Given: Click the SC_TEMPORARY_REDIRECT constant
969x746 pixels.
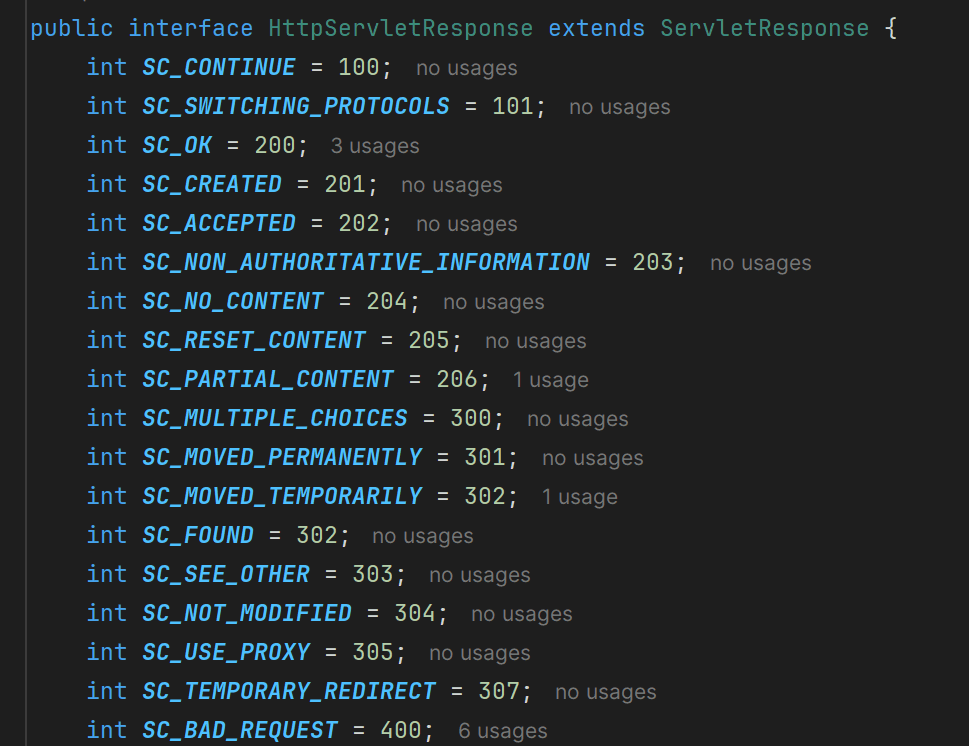Looking at the screenshot, I should (x=289, y=692).
